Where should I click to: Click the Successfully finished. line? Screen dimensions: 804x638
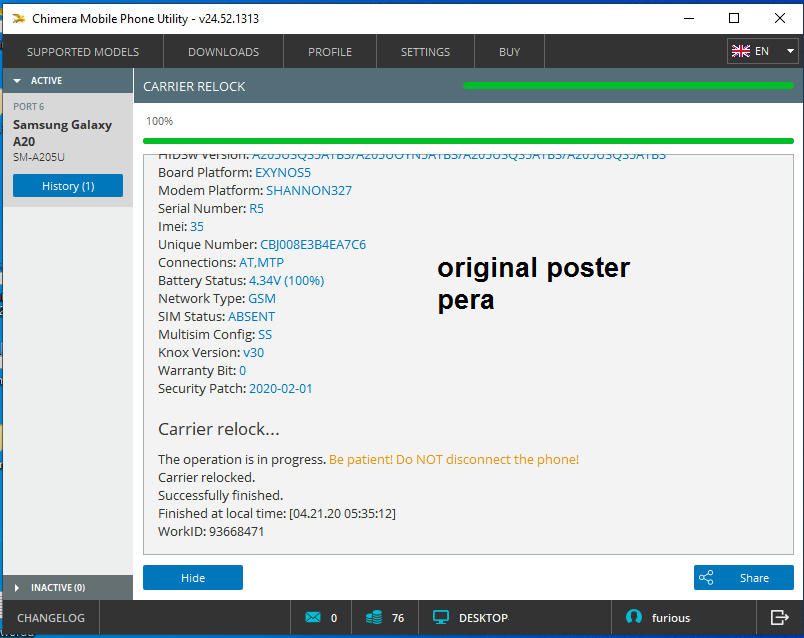(220, 495)
